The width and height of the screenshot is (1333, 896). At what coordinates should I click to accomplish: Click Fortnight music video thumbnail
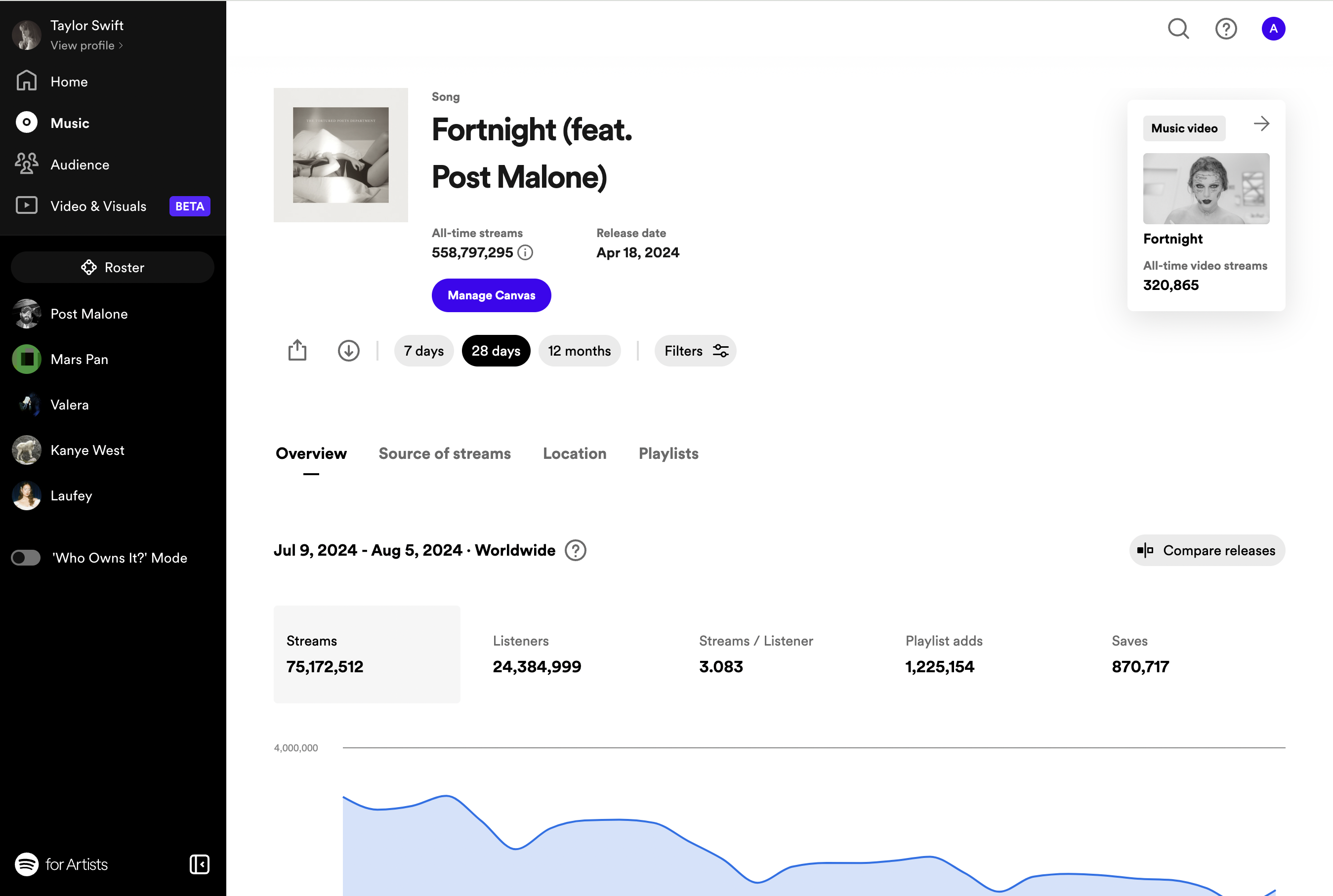coord(1206,189)
